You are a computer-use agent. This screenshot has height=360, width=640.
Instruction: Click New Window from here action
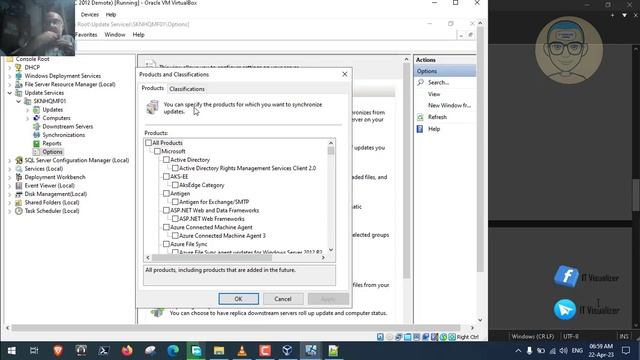click(449, 105)
